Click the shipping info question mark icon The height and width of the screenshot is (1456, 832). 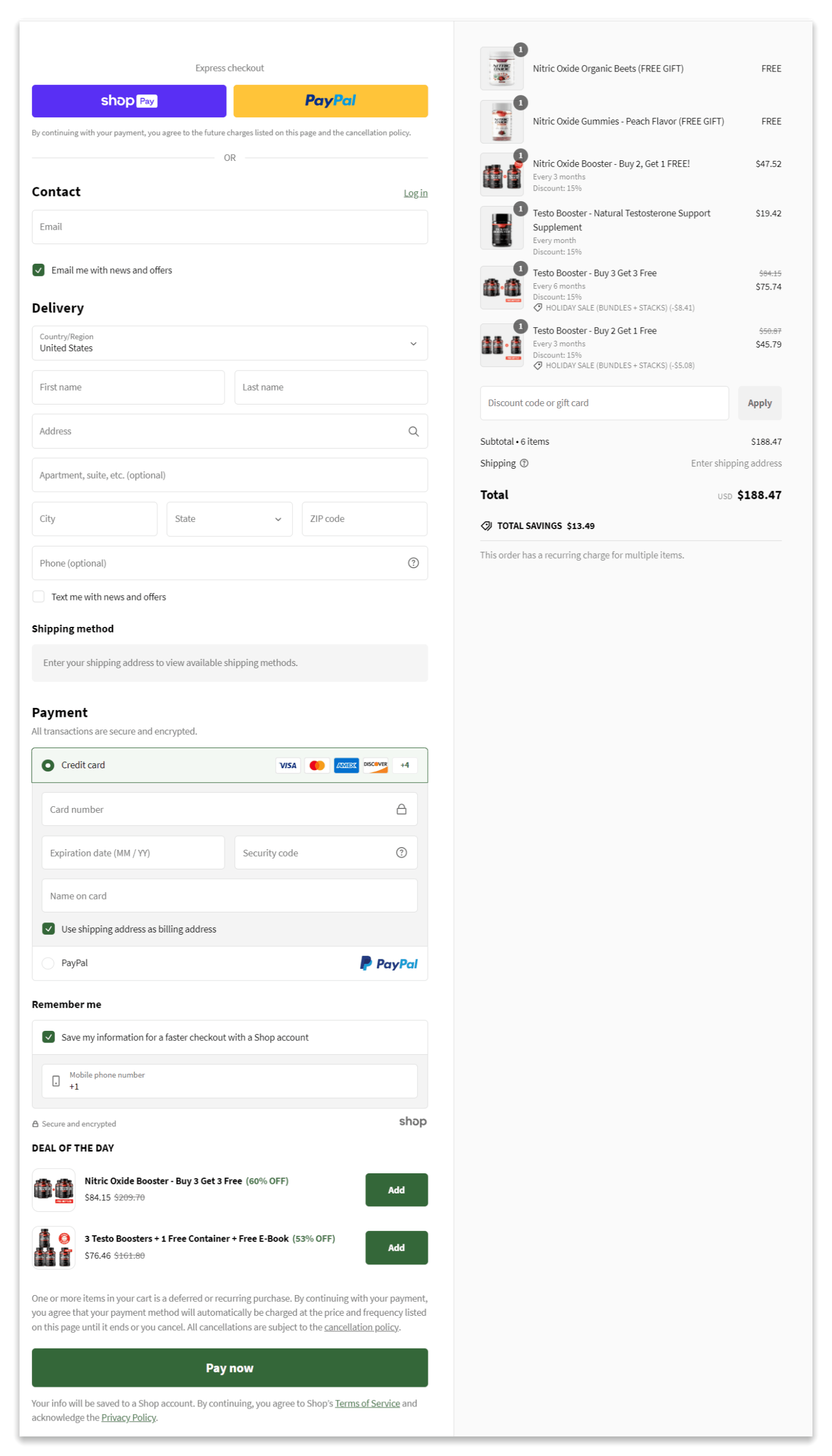pos(524,463)
